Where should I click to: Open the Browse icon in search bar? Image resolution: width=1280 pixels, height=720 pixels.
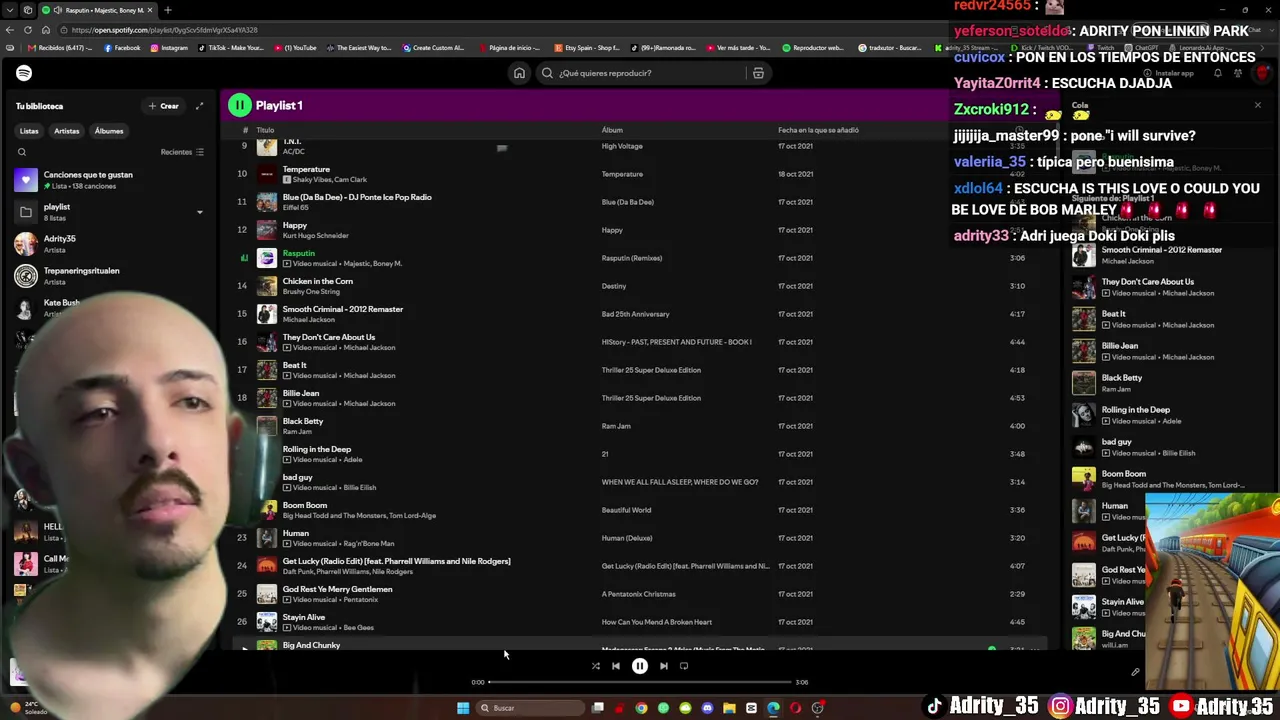point(758,73)
